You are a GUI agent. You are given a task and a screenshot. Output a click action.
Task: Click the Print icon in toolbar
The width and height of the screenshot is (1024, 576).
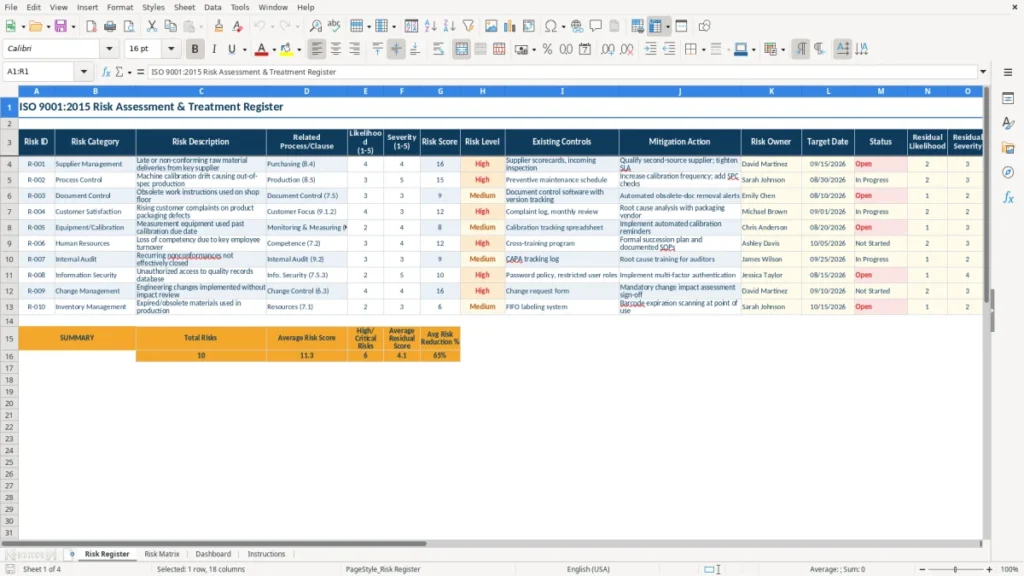[110, 26]
